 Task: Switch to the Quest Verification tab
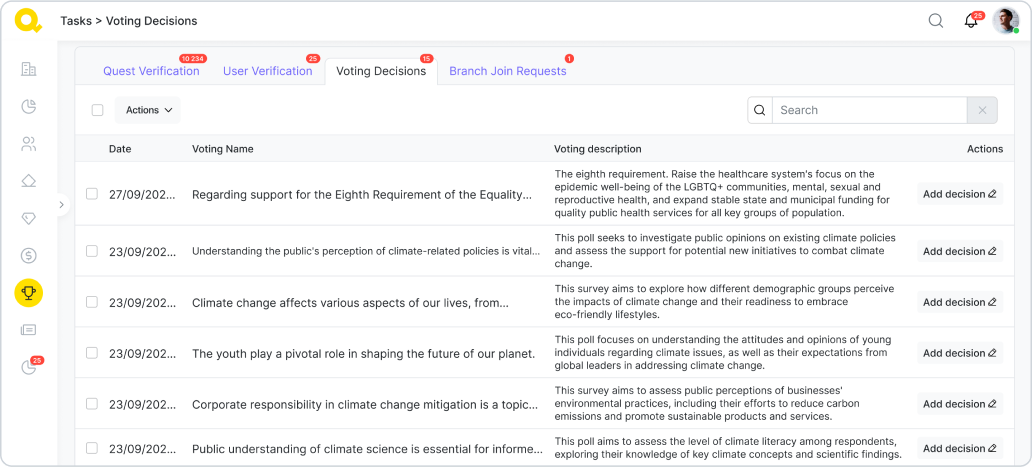point(151,71)
